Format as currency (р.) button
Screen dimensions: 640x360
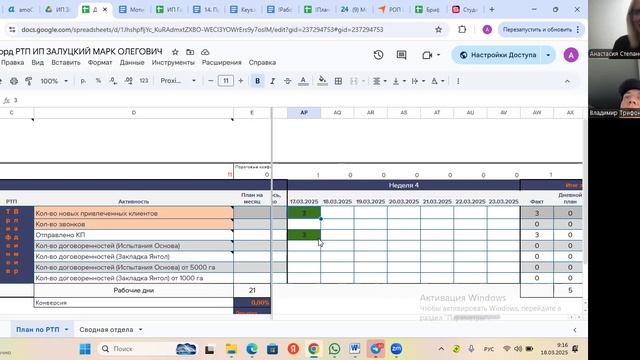point(83,81)
